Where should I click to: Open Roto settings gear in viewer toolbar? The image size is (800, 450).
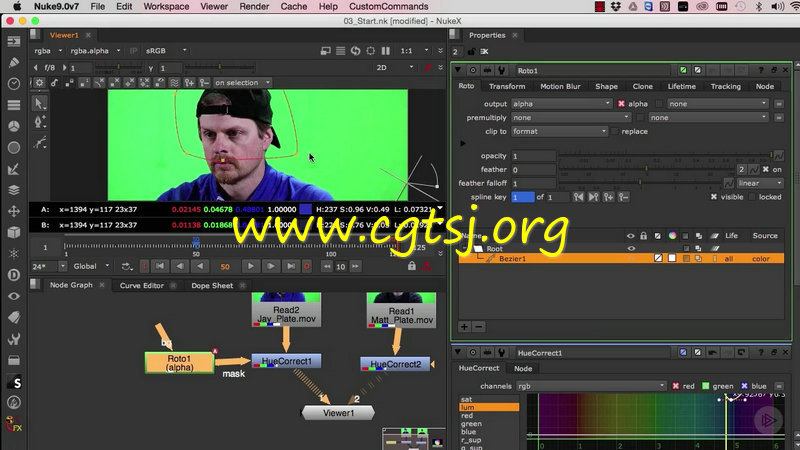click(x=39, y=83)
